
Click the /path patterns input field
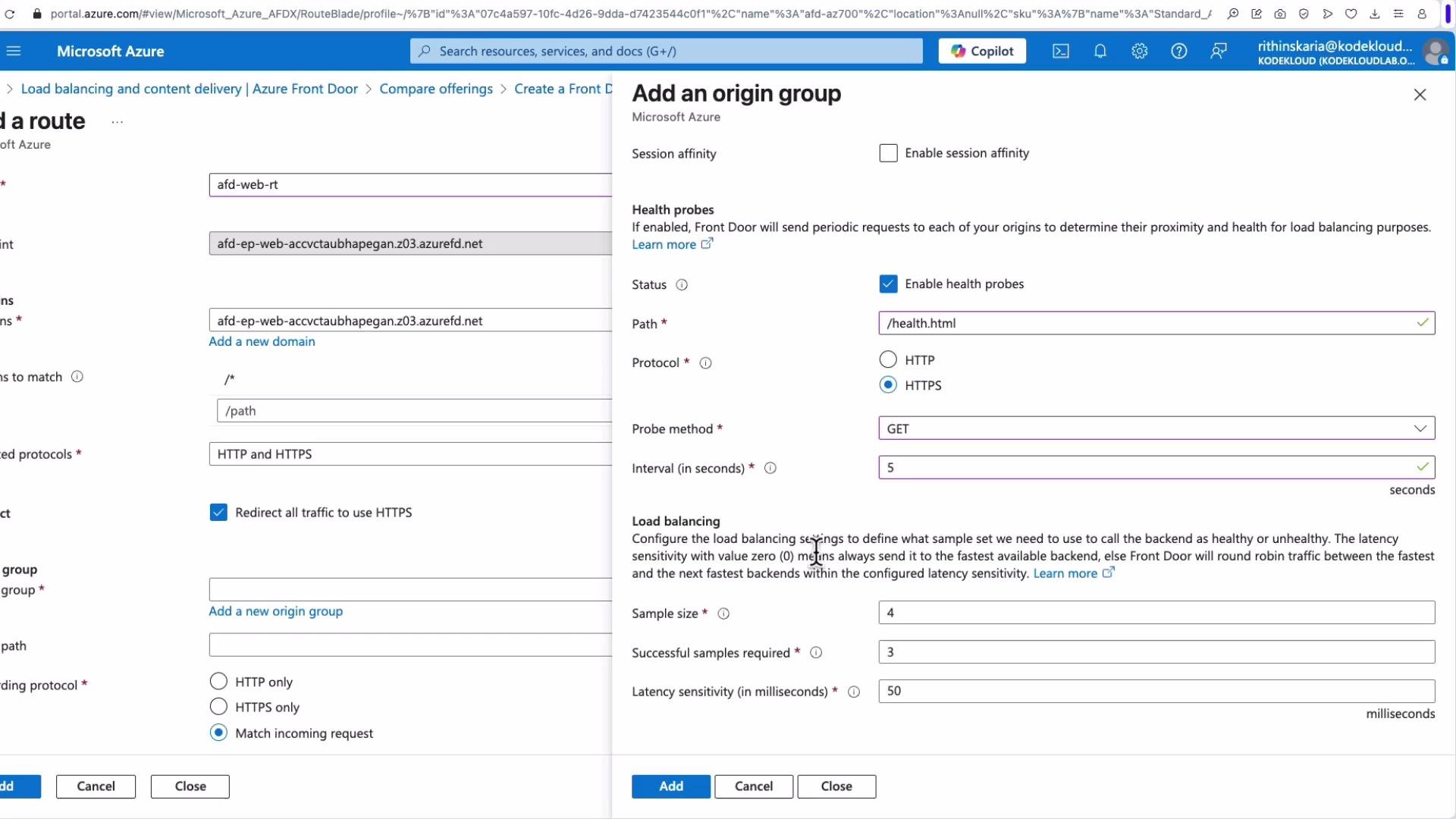(414, 411)
